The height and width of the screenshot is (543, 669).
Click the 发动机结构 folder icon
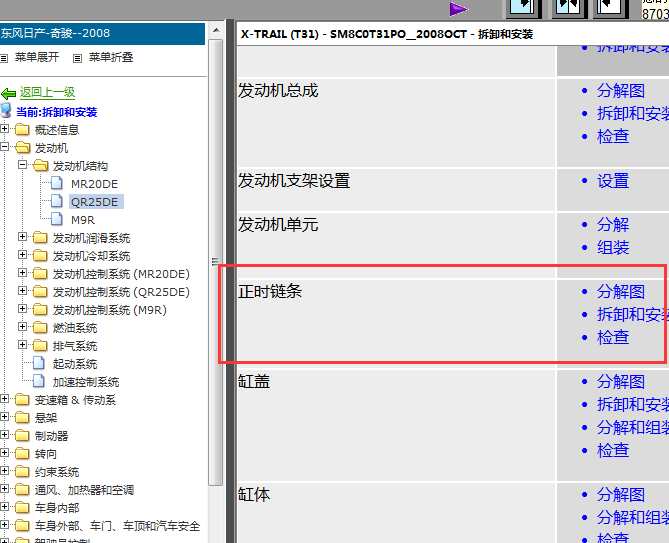tap(41, 166)
